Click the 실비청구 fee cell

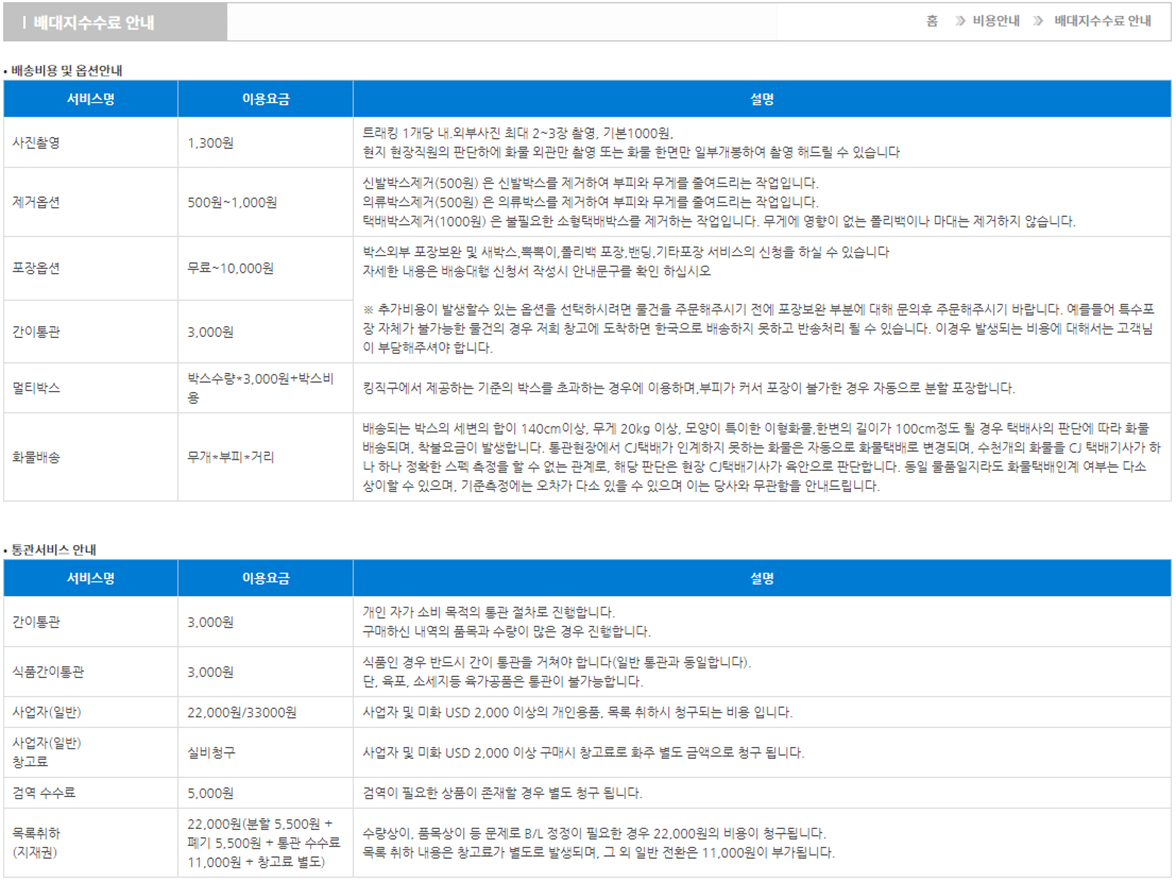[210, 752]
